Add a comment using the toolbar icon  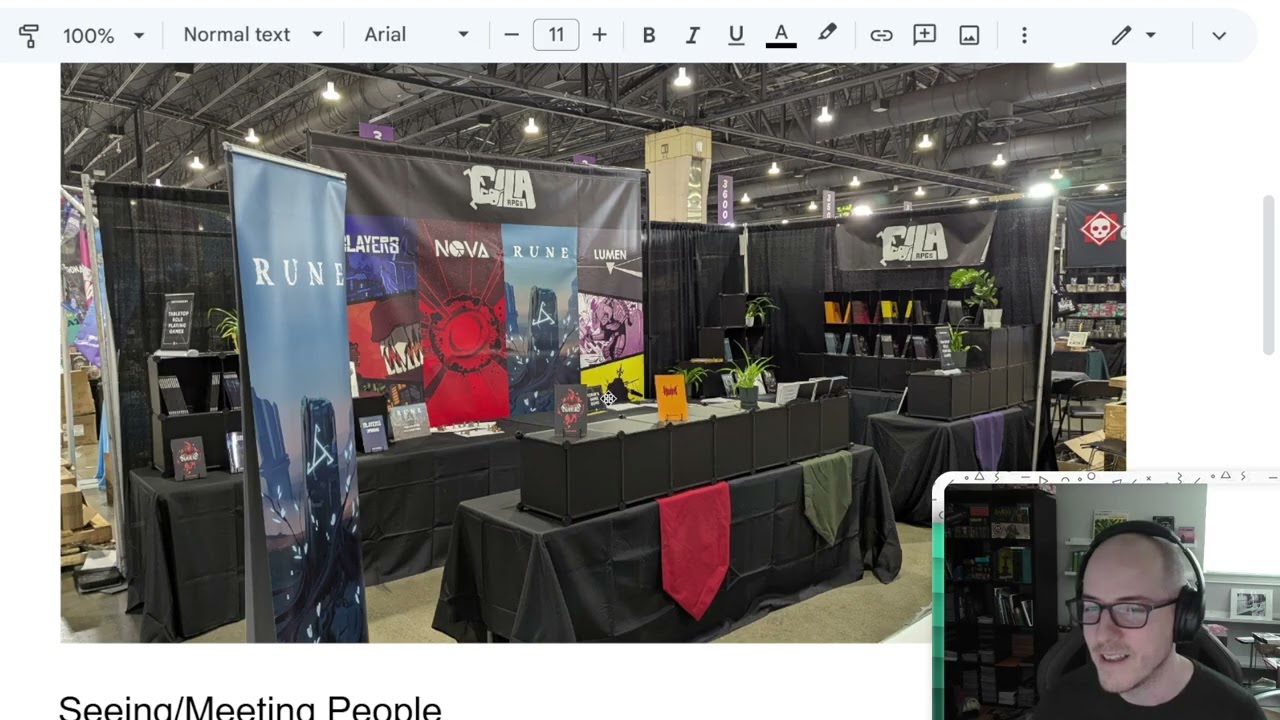[925, 35]
